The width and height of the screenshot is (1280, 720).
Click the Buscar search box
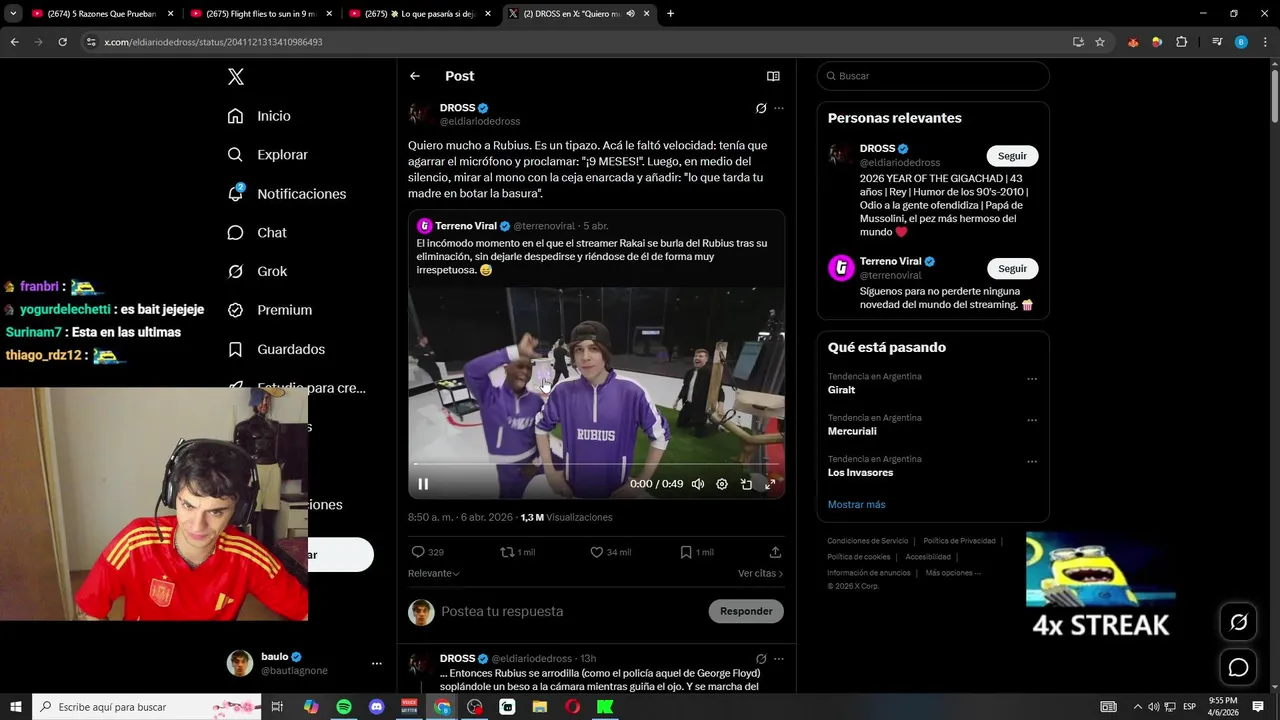(x=933, y=76)
